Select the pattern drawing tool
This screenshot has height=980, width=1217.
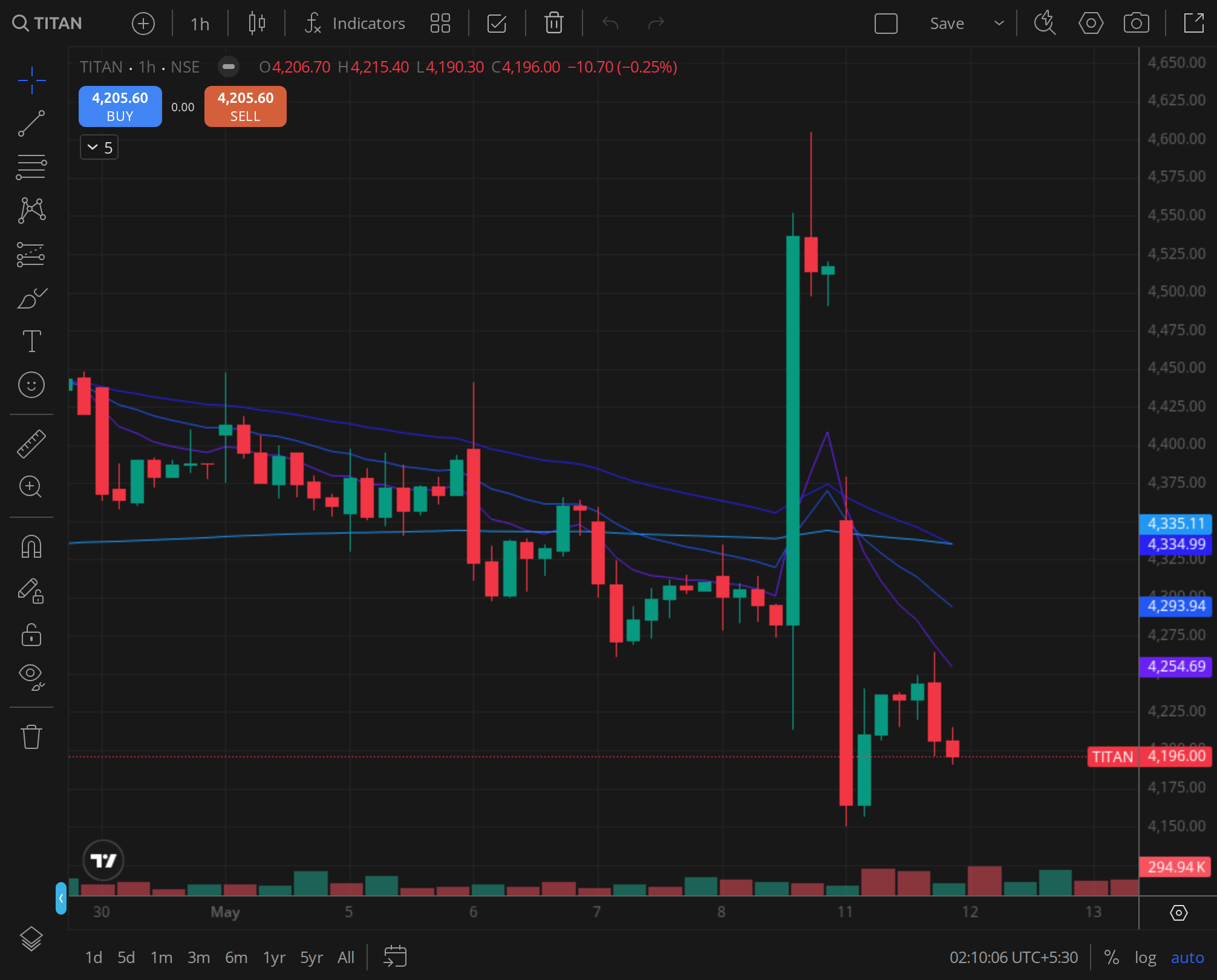click(x=31, y=211)
